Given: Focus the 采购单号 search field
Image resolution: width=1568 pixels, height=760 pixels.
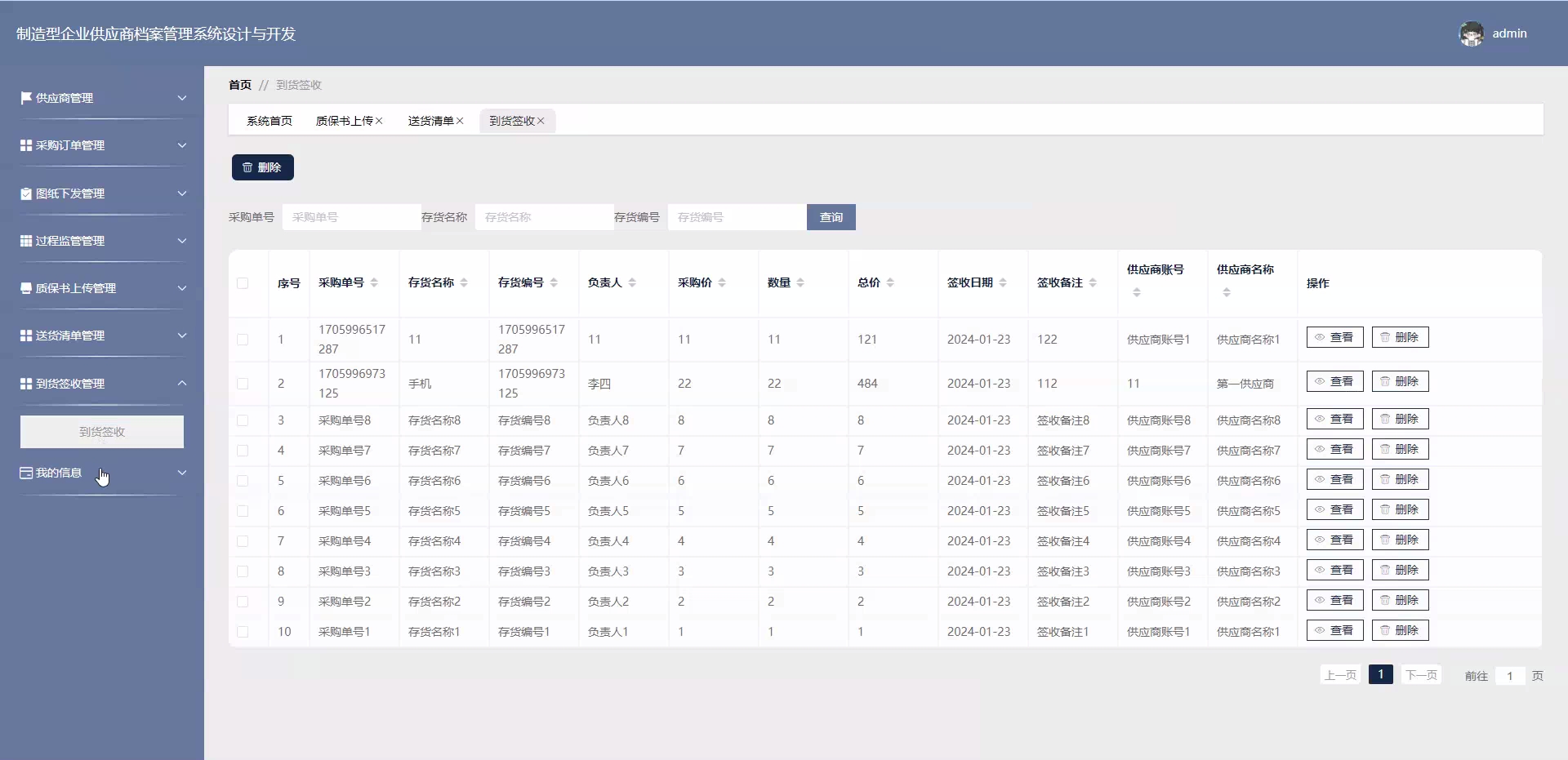Looking at the screenshot, I should (x=352, y=217).
